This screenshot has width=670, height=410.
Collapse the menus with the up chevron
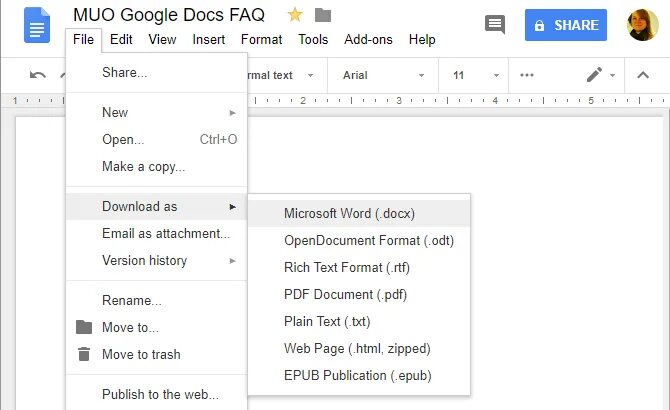pos(643,75)
